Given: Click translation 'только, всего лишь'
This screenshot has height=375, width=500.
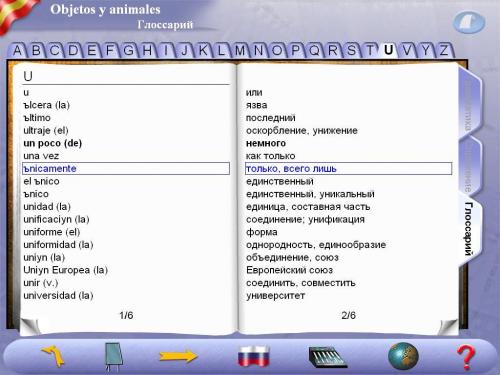Looking at the screenshot, I should coord(348,169).
